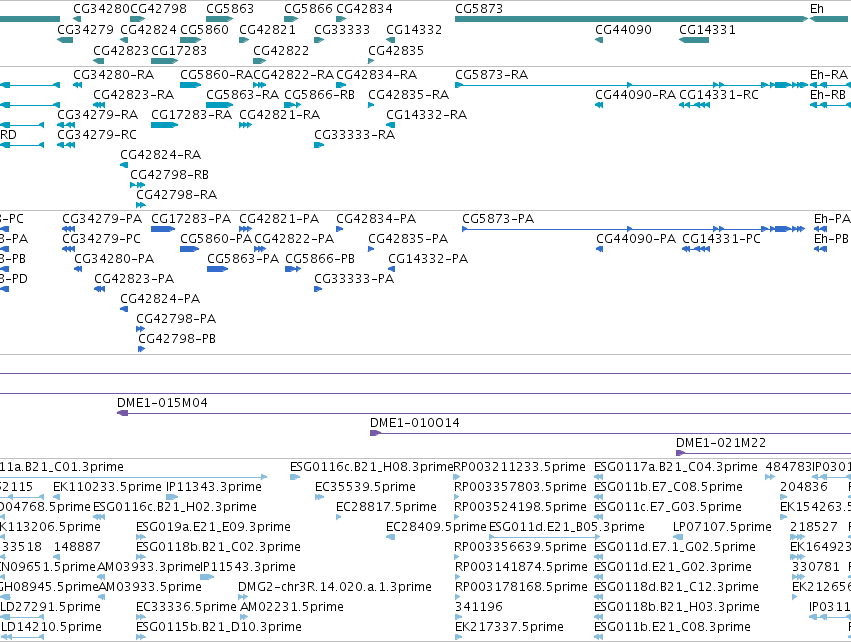Image resolution: width=851 pixels, height=642 pixels.
Task: Open transcript CG5866-RB
Action: [x=320, y=94]
